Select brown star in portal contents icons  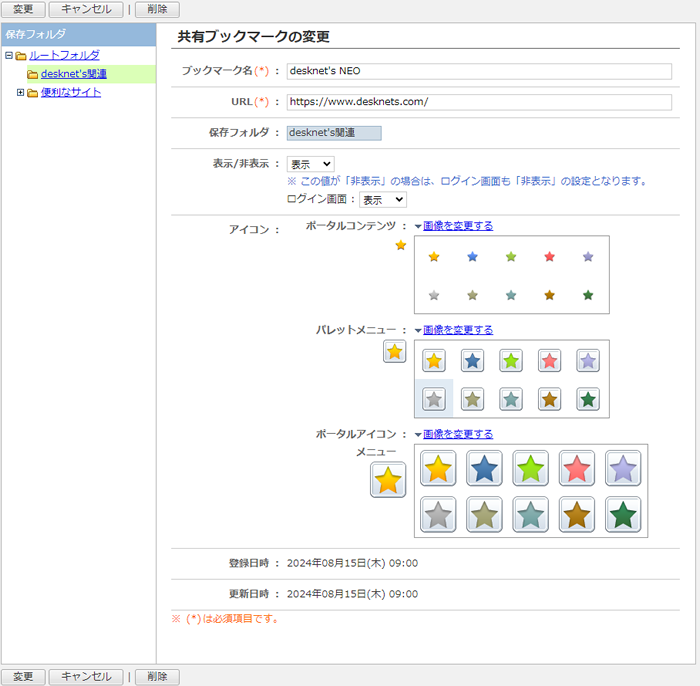[550, 295]
